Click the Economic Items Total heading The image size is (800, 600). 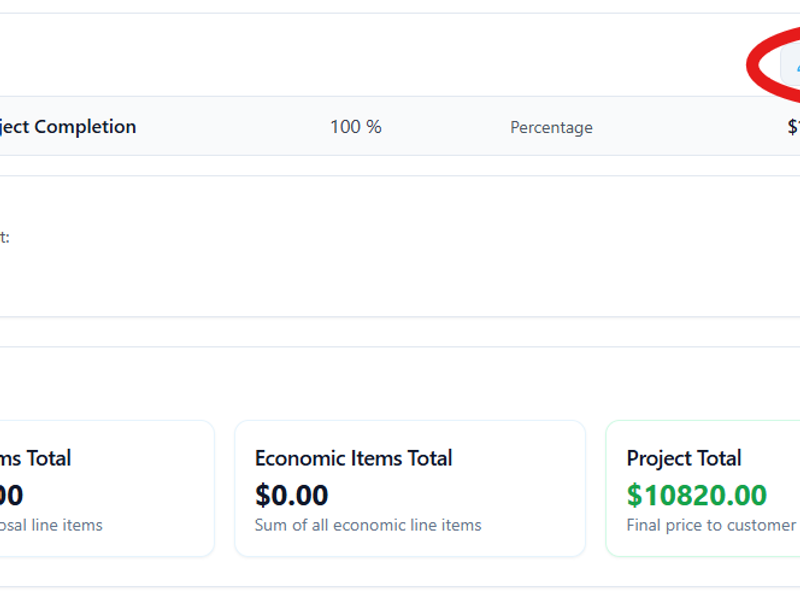(353, 458)
